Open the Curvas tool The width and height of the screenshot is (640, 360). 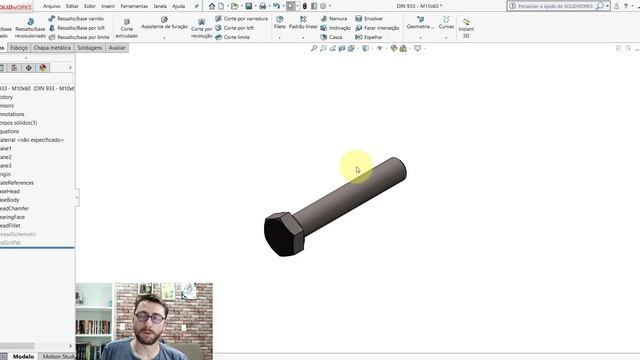coord(446,22)
